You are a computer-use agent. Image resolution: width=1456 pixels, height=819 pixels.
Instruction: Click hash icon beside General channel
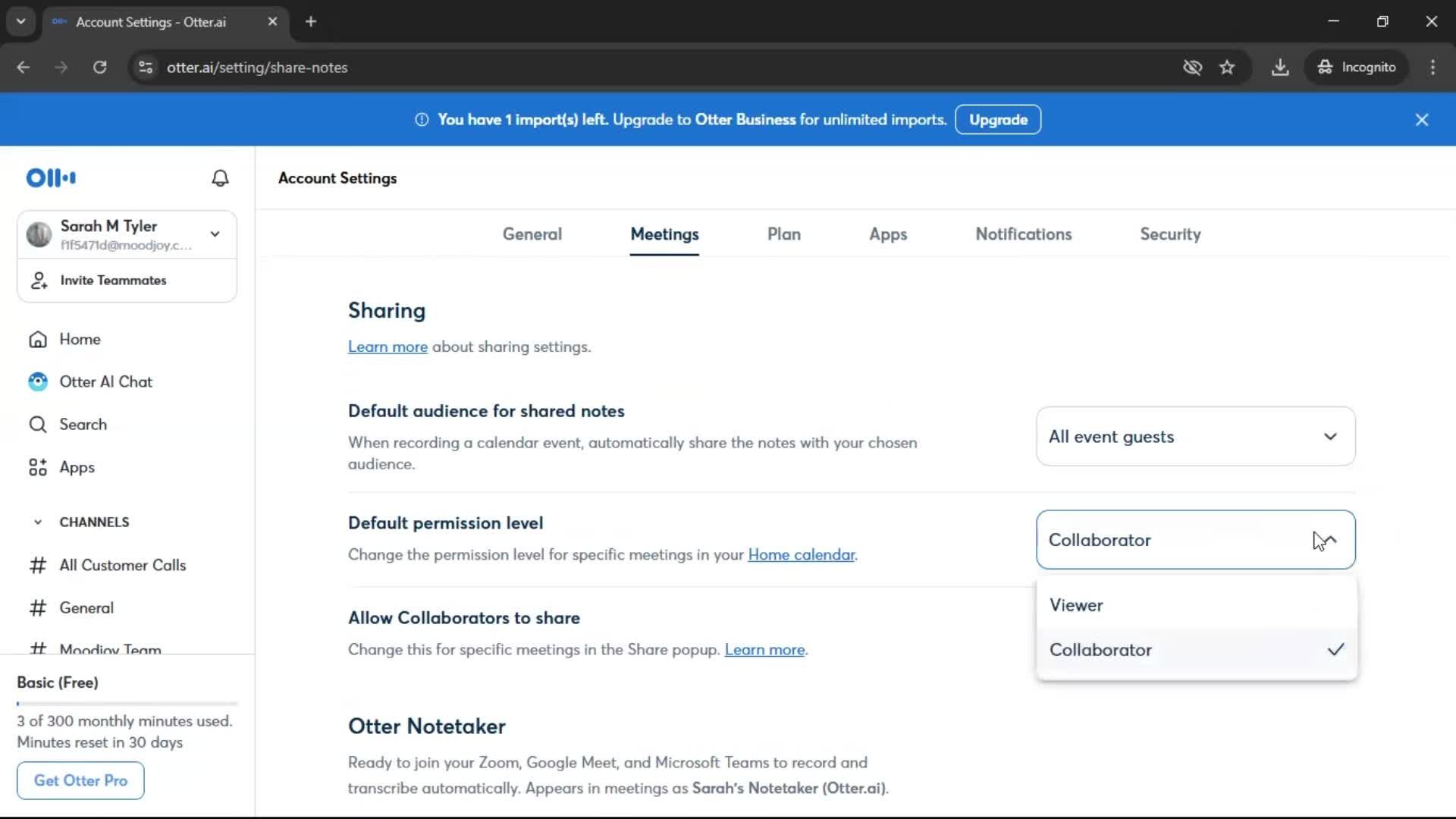(x=38, y=608)
